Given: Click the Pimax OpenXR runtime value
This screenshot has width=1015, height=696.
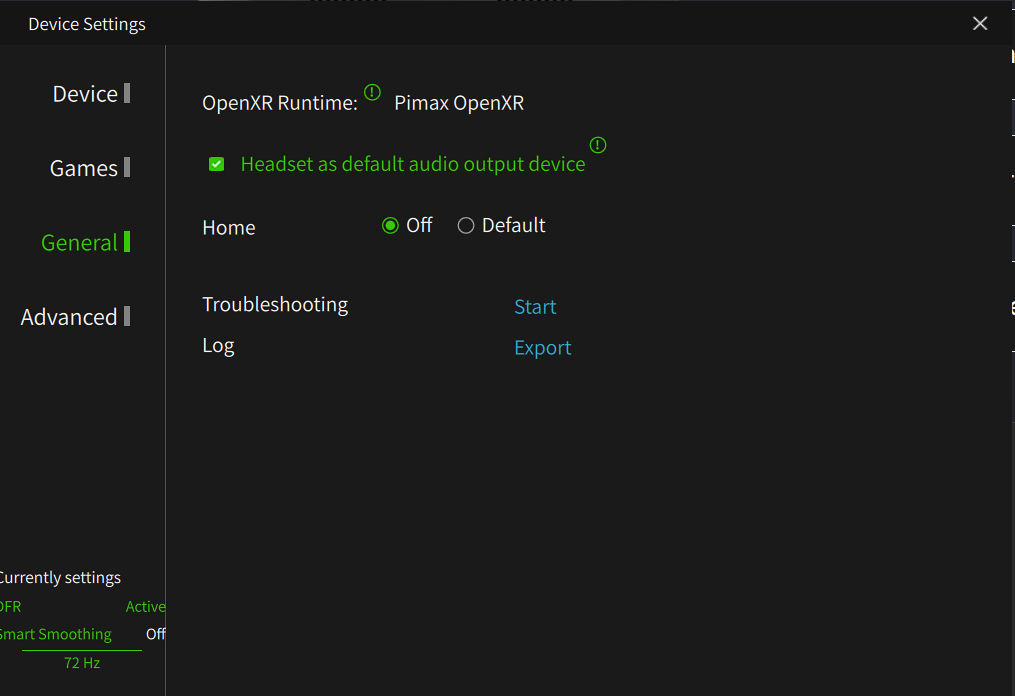Looking at the screenshot, I should coord(459,103).
